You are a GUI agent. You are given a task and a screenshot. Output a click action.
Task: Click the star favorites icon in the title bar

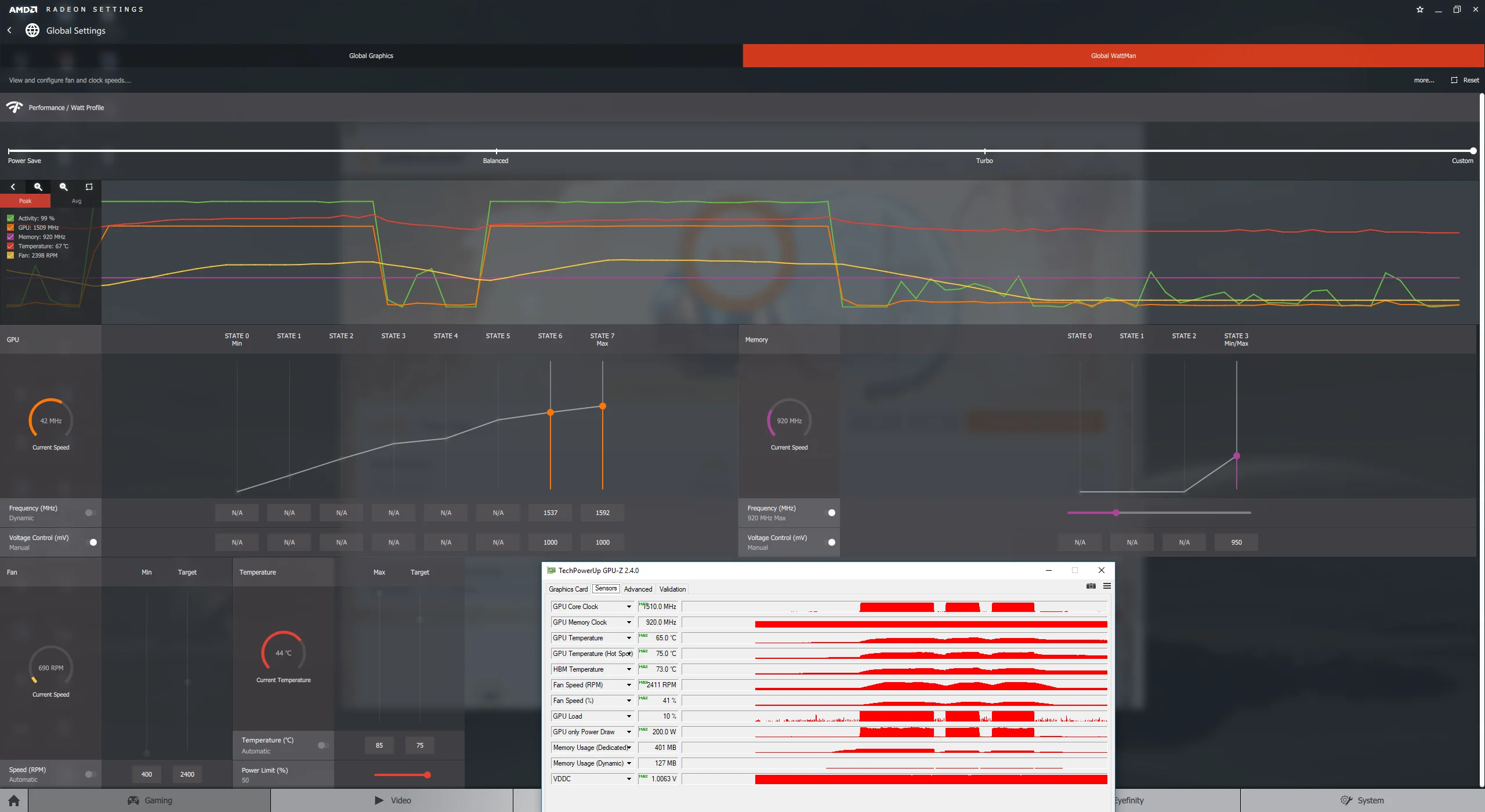tap(1419, 9)
